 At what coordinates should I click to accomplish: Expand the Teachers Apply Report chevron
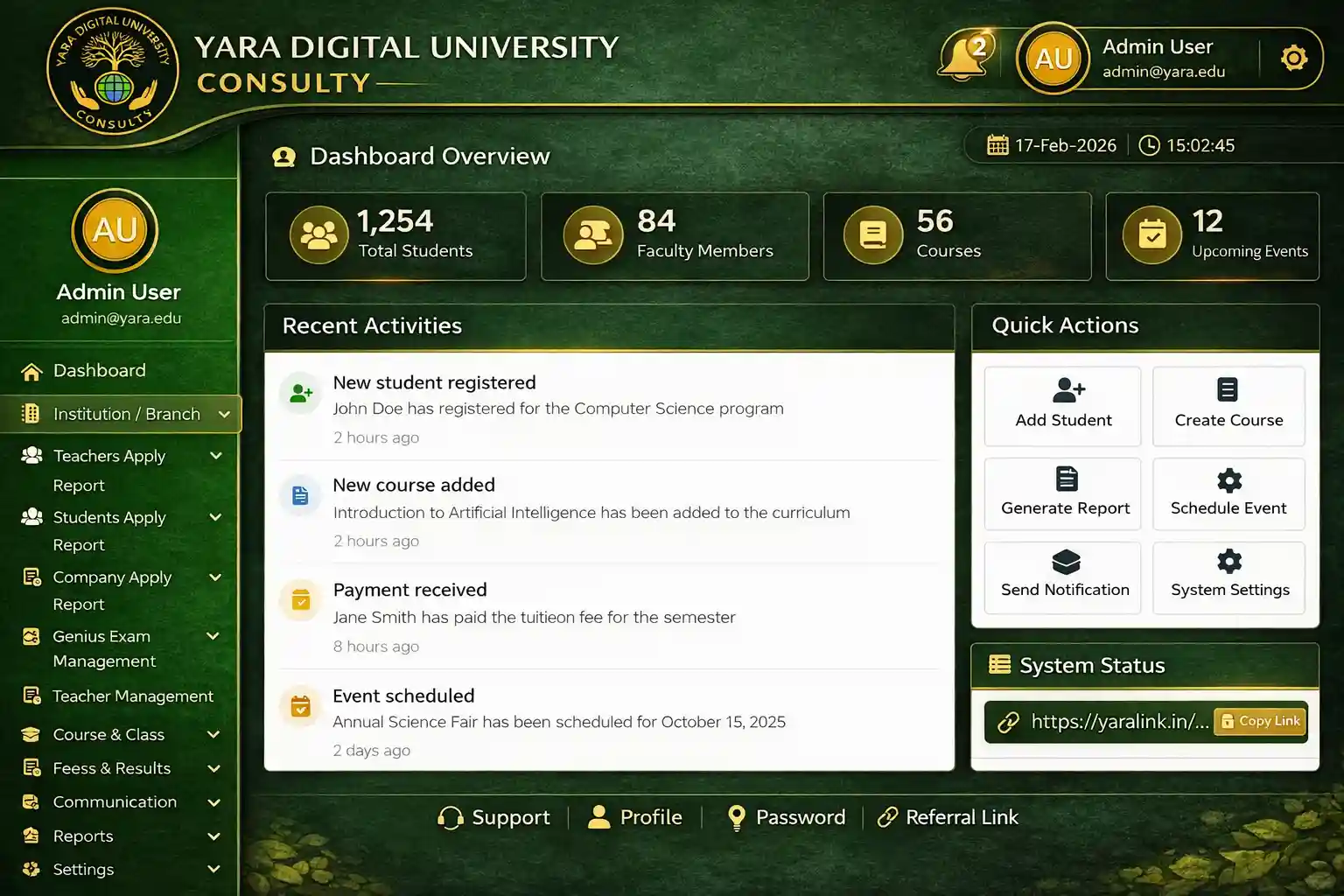click(215, 456)
